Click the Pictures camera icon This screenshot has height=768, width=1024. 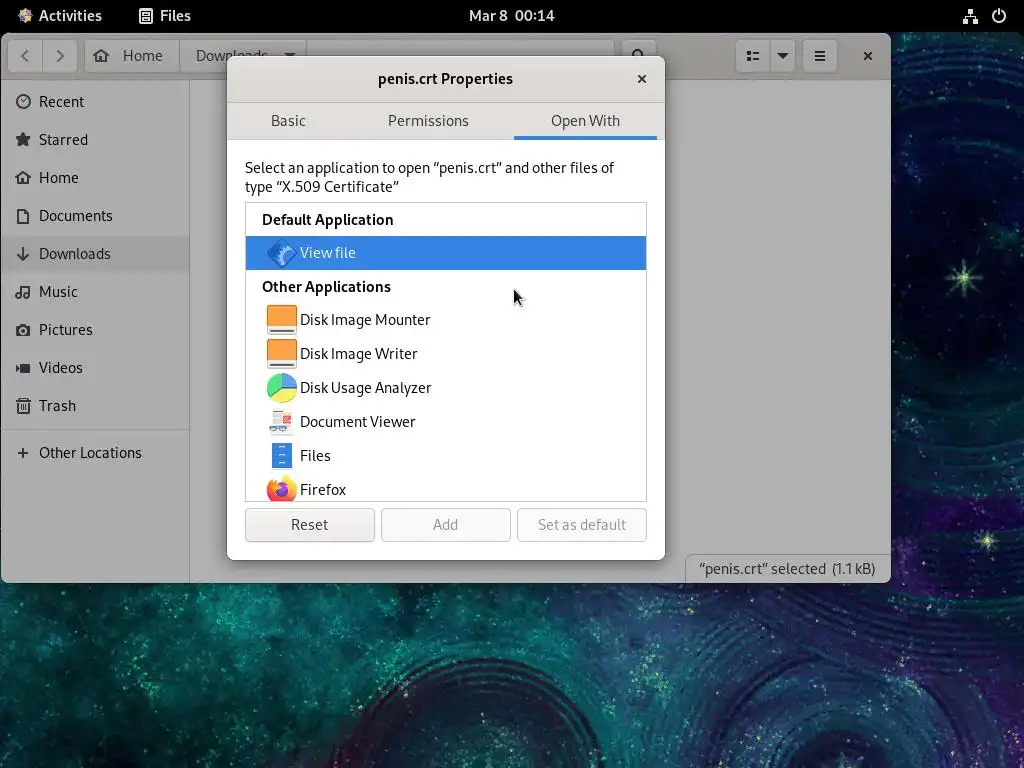(x=23, y=330)
